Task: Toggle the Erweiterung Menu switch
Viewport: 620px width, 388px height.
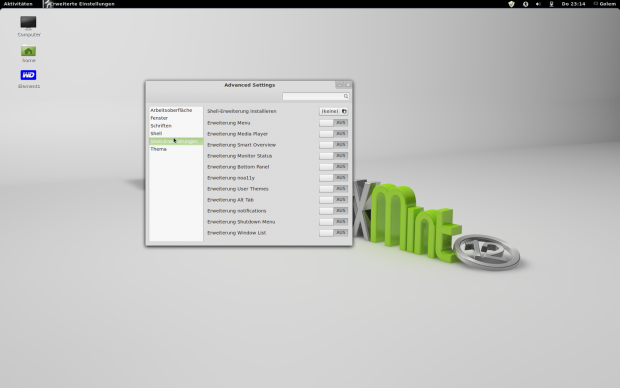Action: click(x=333, y=123)
